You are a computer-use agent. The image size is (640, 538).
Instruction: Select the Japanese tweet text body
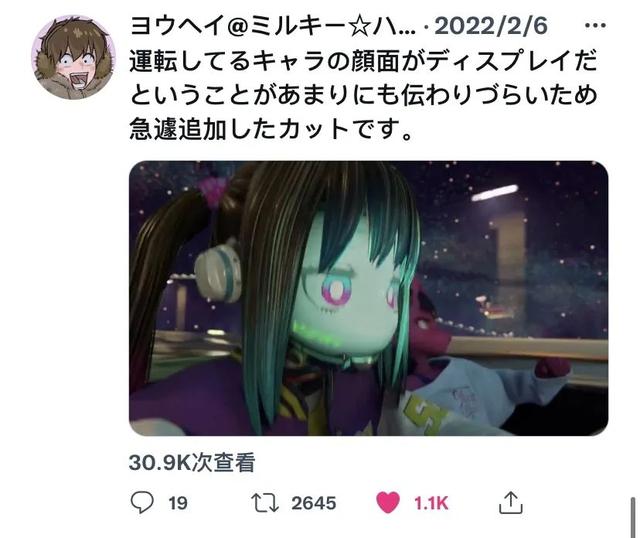coord(363,95)
